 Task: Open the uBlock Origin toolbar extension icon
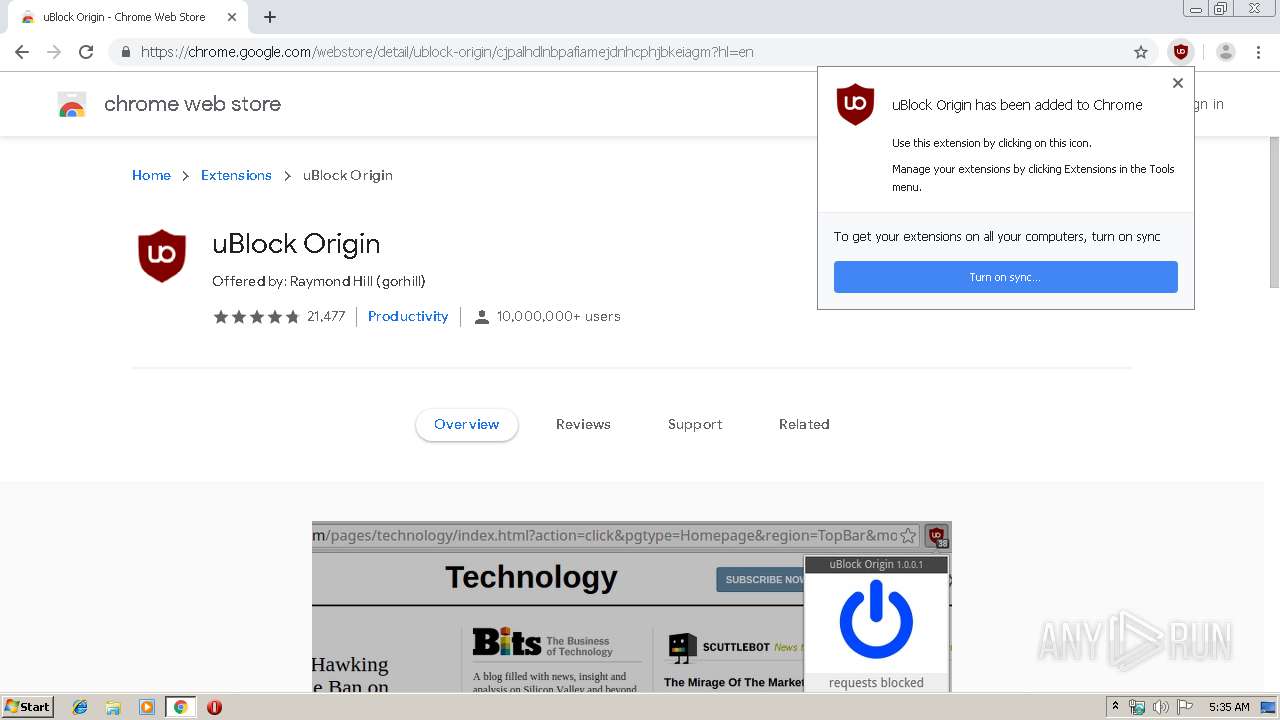tap(1181, 52)
